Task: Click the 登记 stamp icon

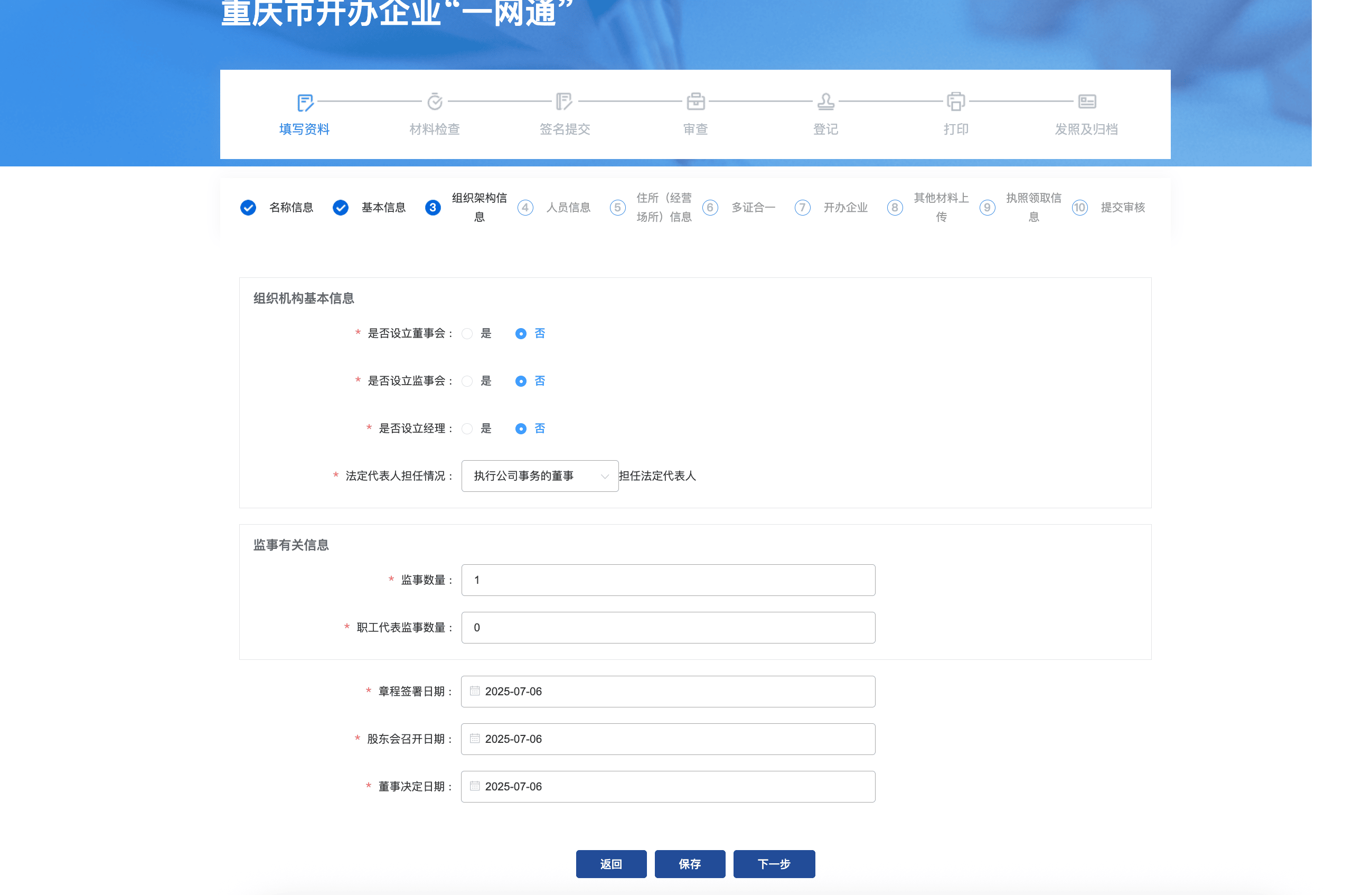Action: click(824, 102)
